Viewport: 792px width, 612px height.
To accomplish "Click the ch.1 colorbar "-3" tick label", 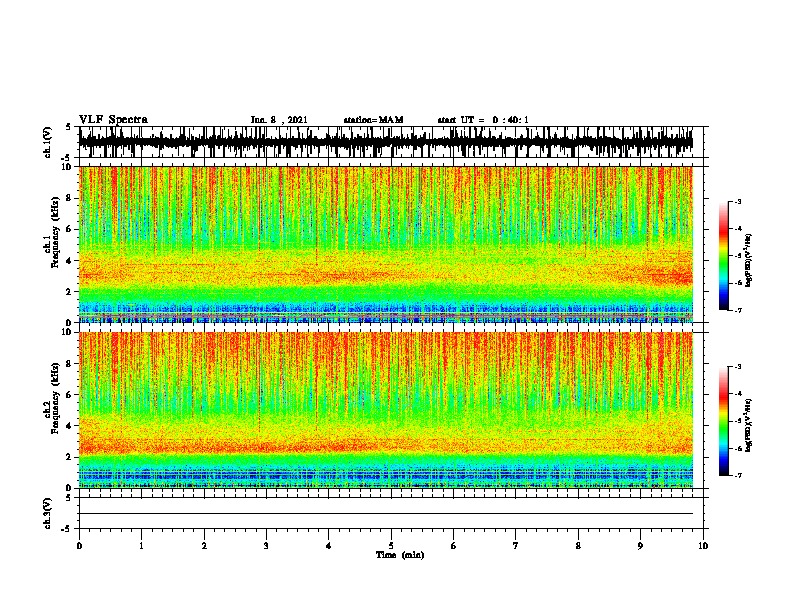I will 738,201.
